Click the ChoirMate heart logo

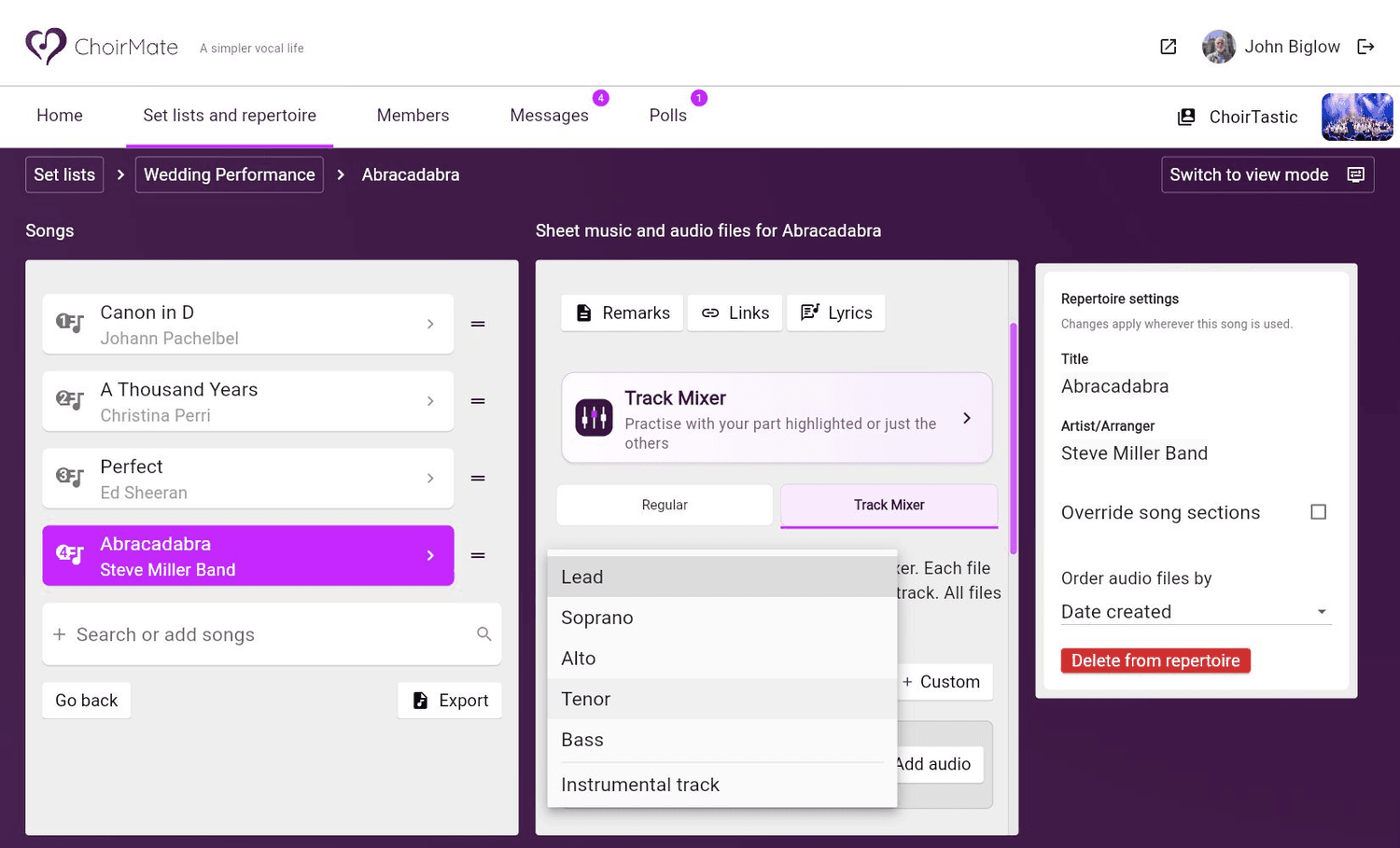click(46, 46)
